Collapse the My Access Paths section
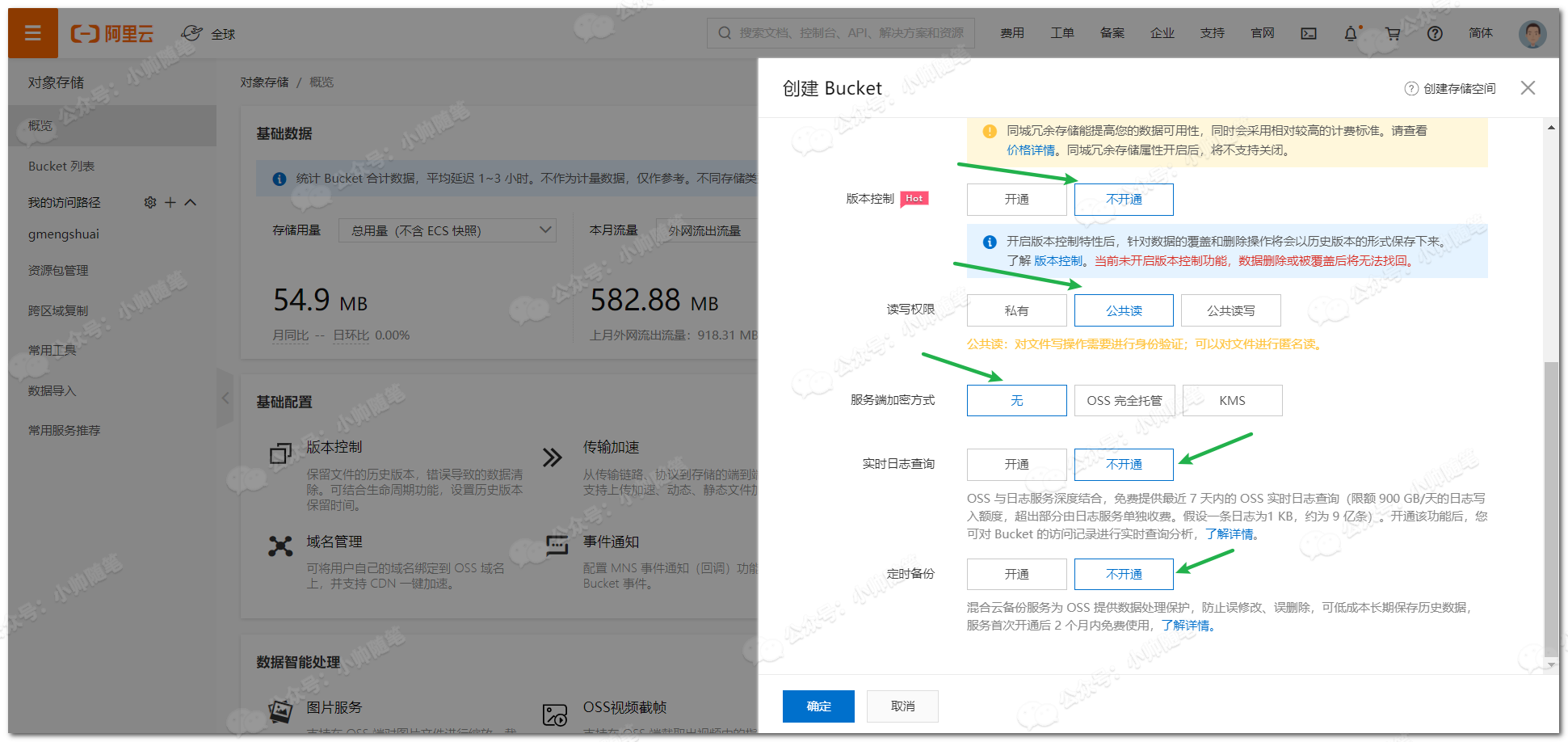This screenshot has height=742, width=1568. coord(191,202)
